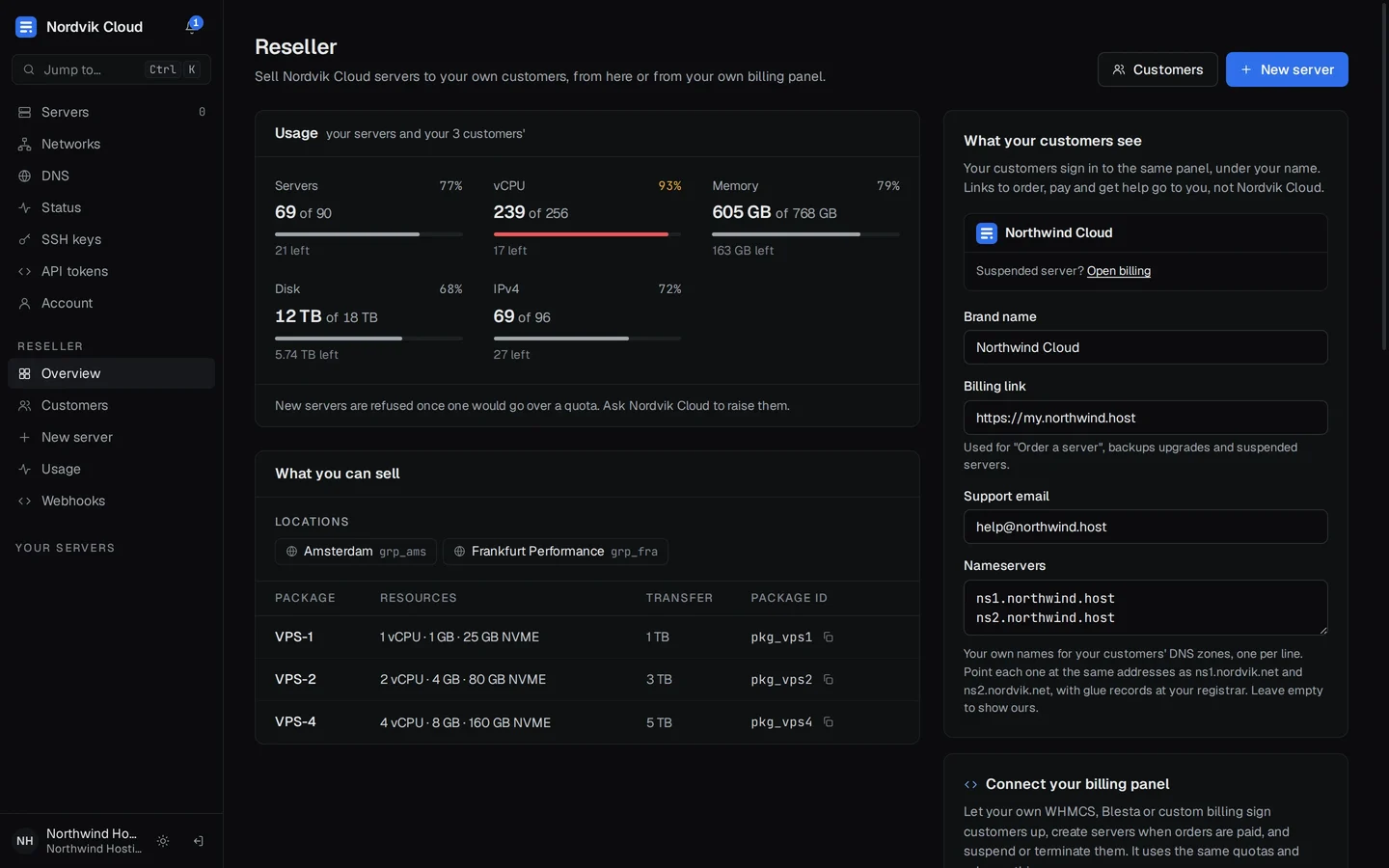Click the Disk "12 TB" usage value

coord(298,316)
